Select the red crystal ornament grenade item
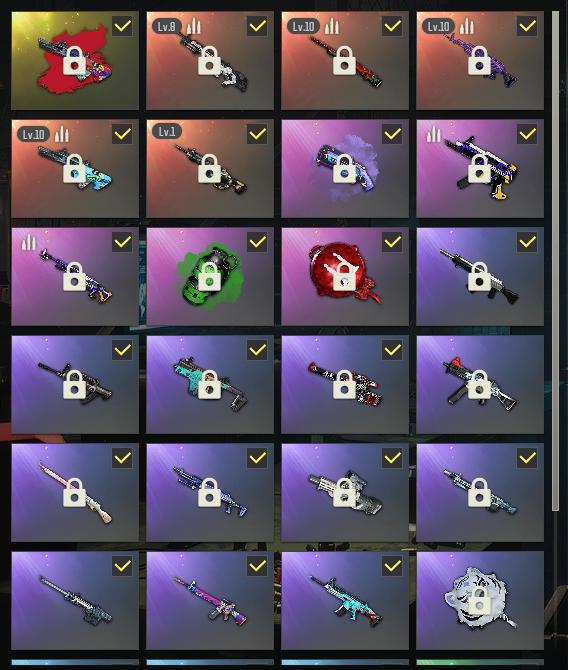This screenshot has height=670, width=568. (x=345, y=276)
